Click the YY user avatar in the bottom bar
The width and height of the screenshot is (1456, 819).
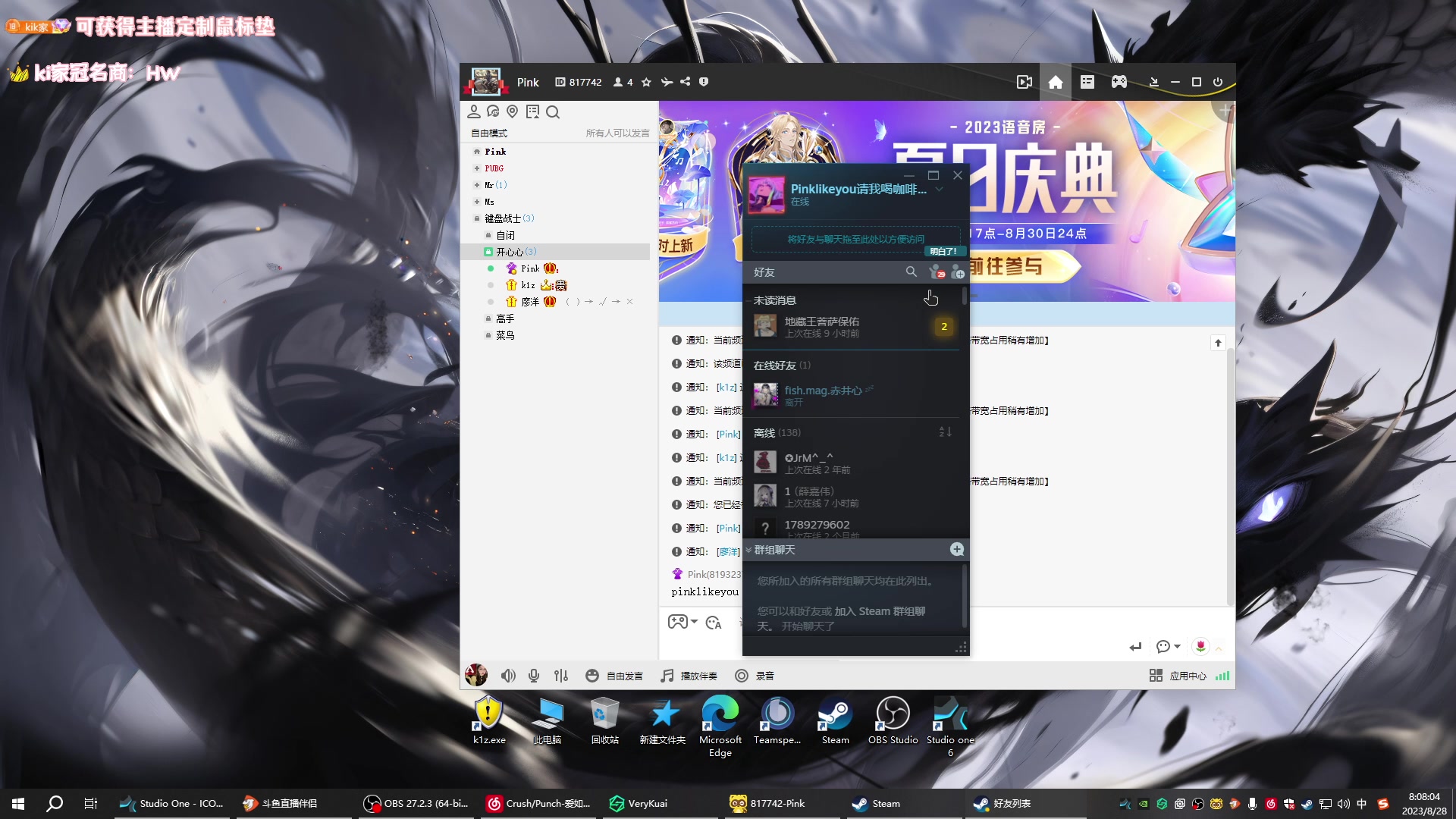click(476, 675)
